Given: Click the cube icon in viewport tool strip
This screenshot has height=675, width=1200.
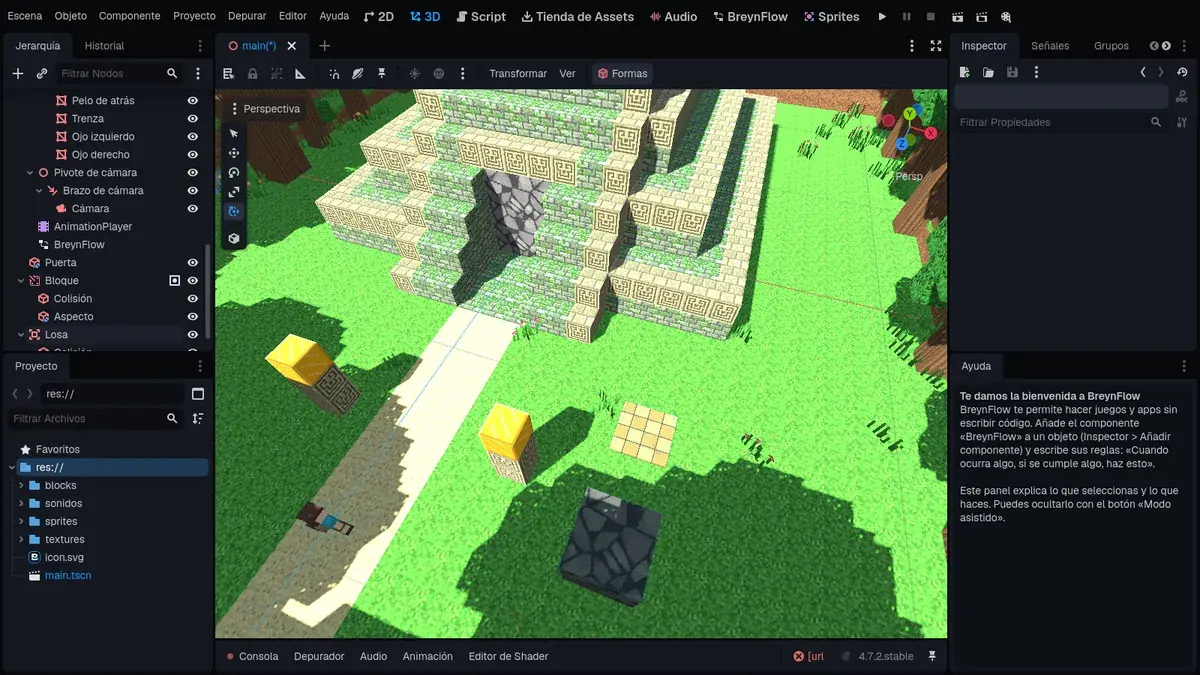Looking at the screenshot, I should tap(234, 239).
